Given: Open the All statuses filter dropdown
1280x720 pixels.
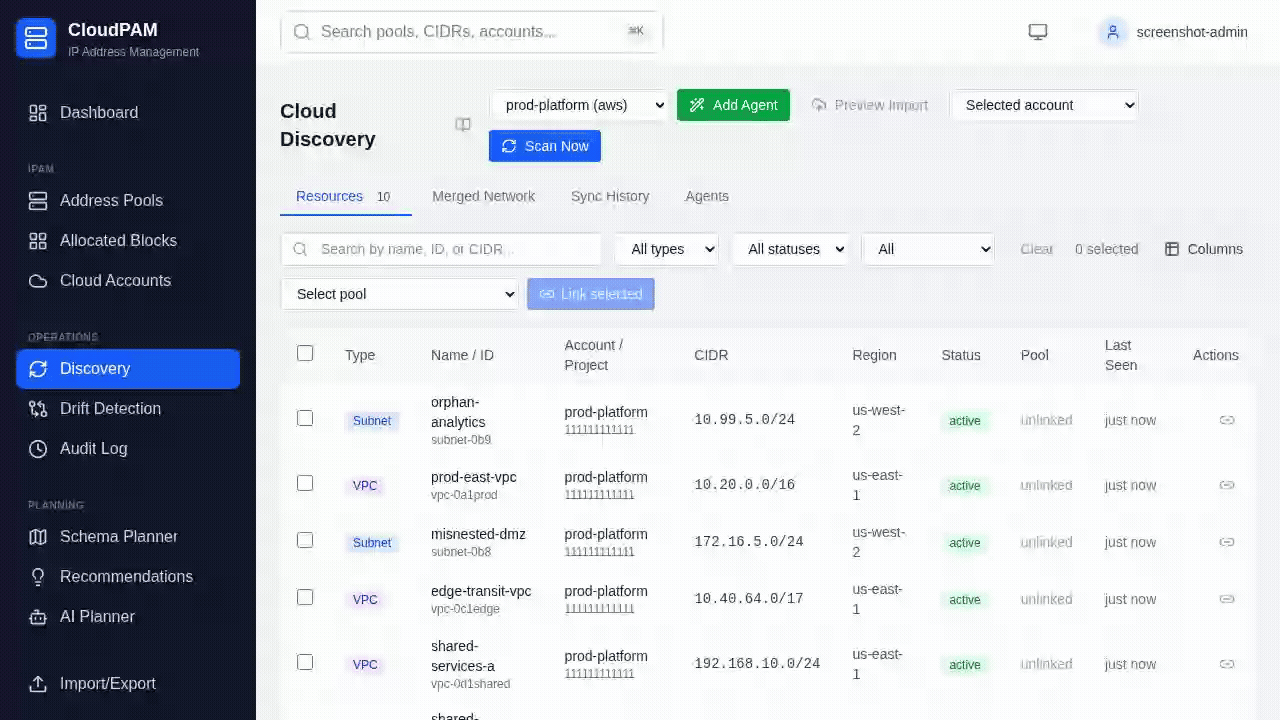Looking at the screenshot, I should (x=790, y=249).
